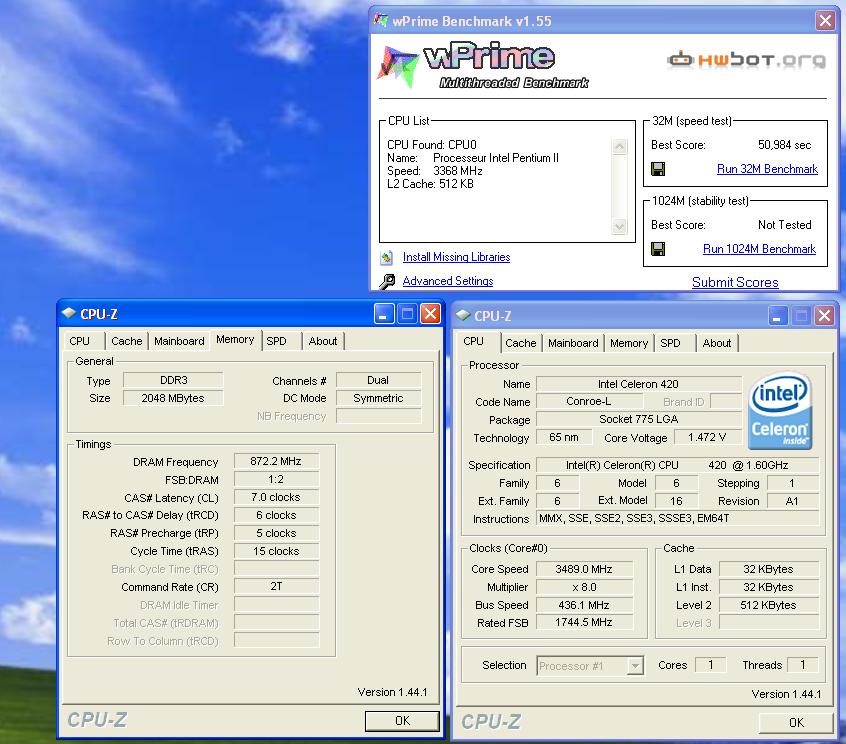This screenshot has width=846, height=744.
Task: Click the wPrime logo icon
Action: [x=398, y=66]
